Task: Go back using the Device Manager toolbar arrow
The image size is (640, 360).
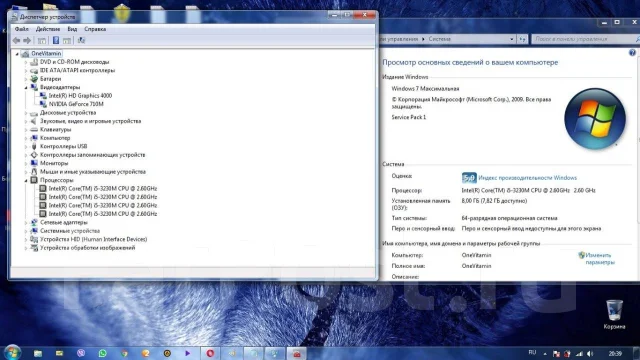Action: 16,40
